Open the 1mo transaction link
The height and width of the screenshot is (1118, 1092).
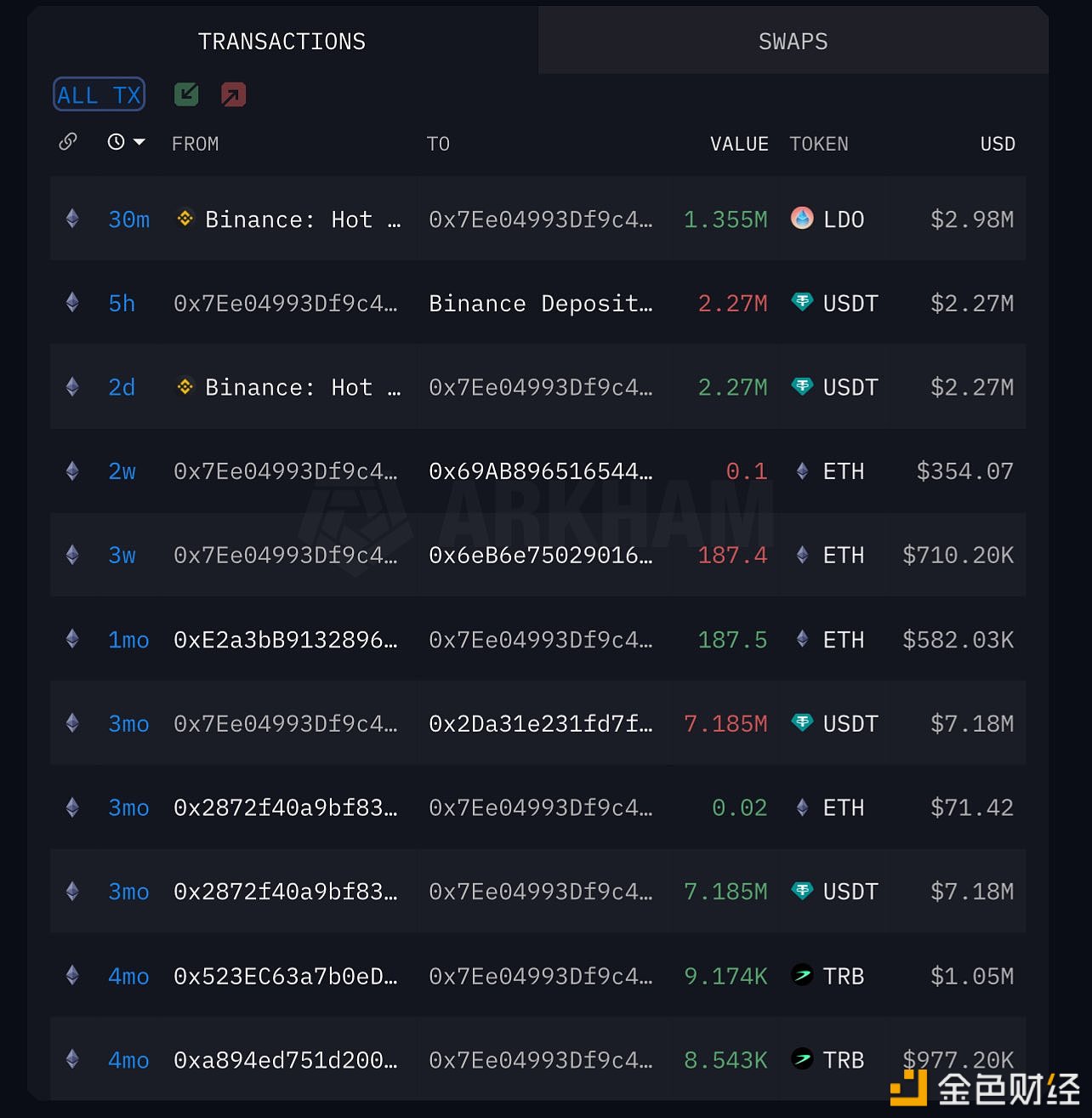[128, 640]
